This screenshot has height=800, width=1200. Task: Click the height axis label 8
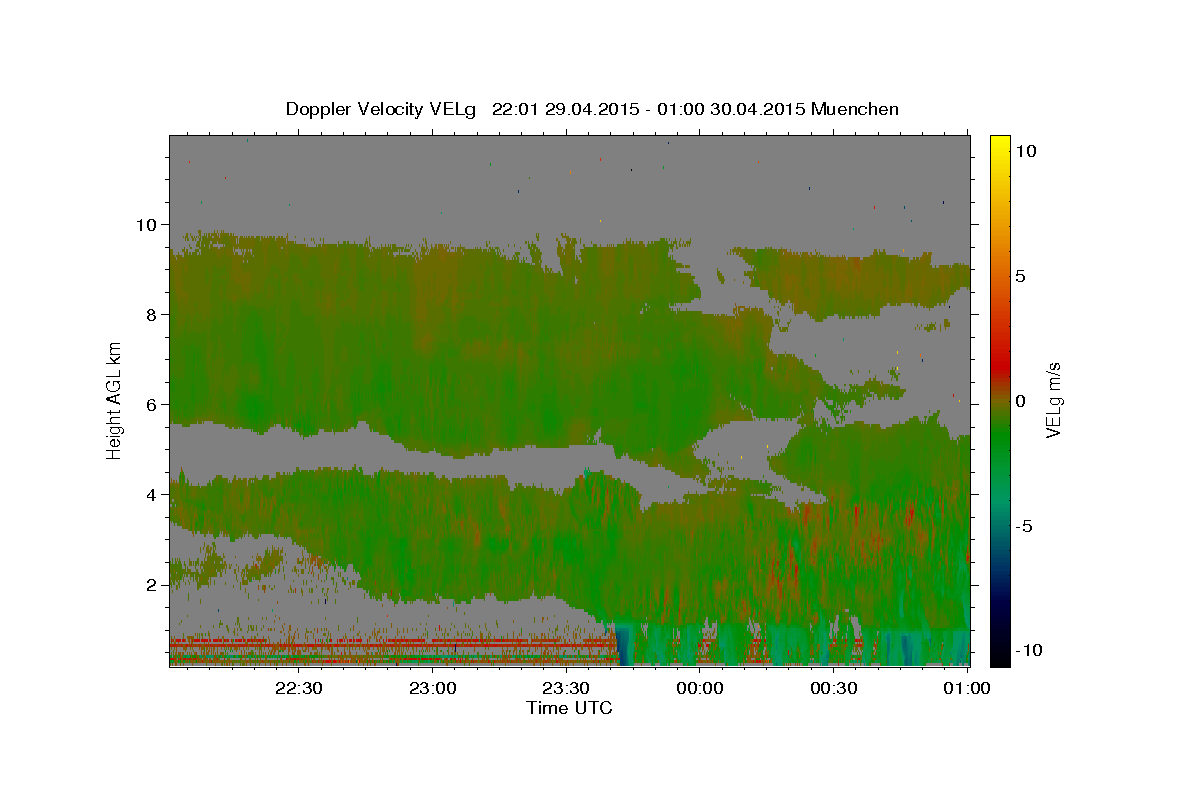tap(152, 314)
